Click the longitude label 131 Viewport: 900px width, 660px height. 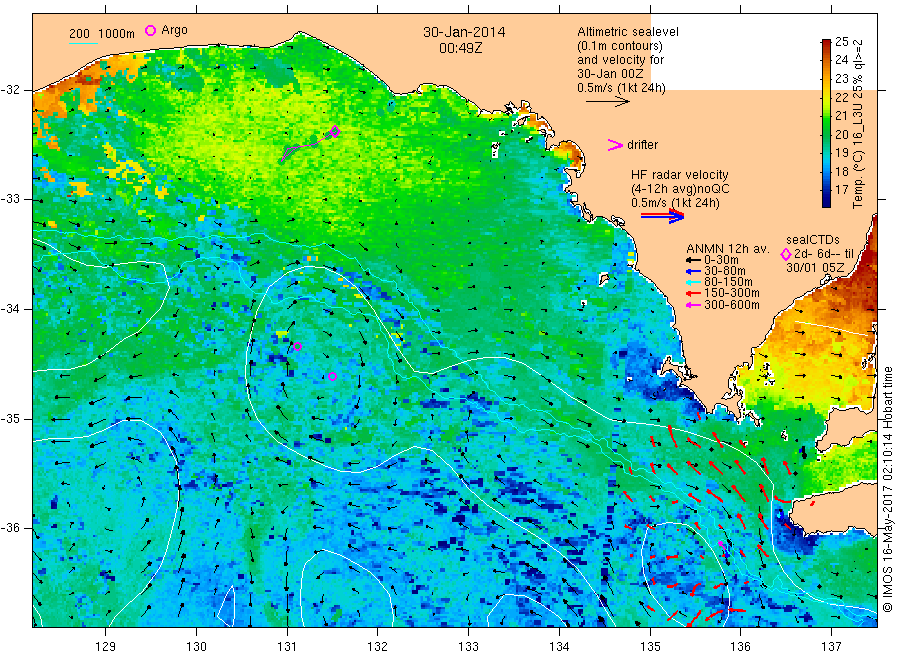[x=287, y=647]
